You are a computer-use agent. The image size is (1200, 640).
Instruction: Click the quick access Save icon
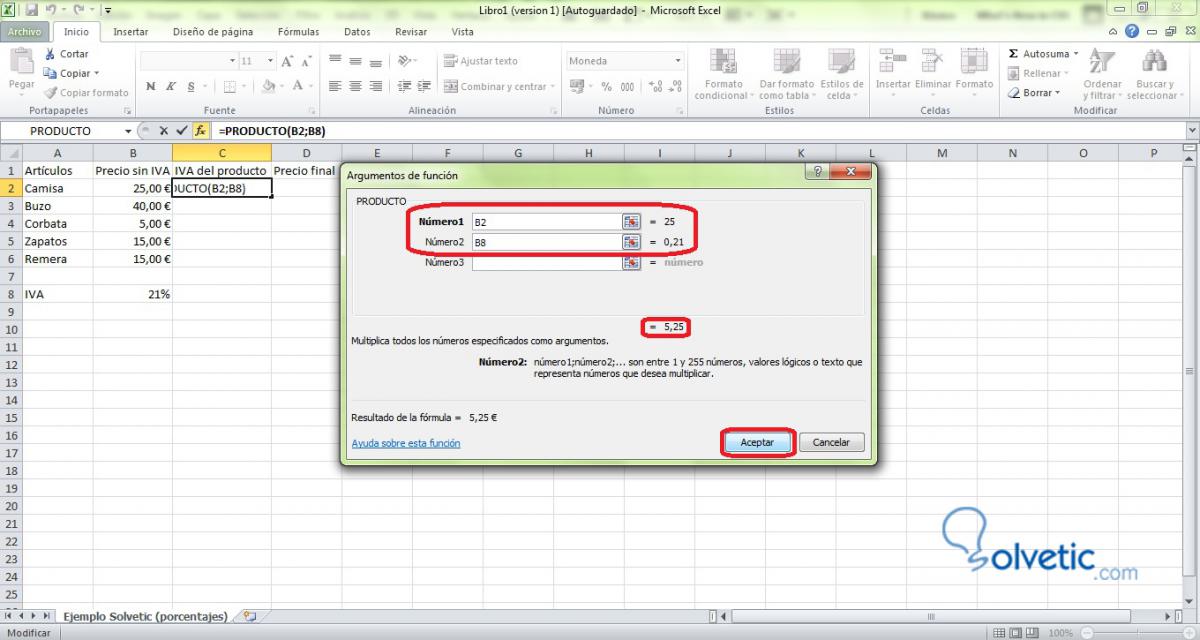(x=31, y=9)
